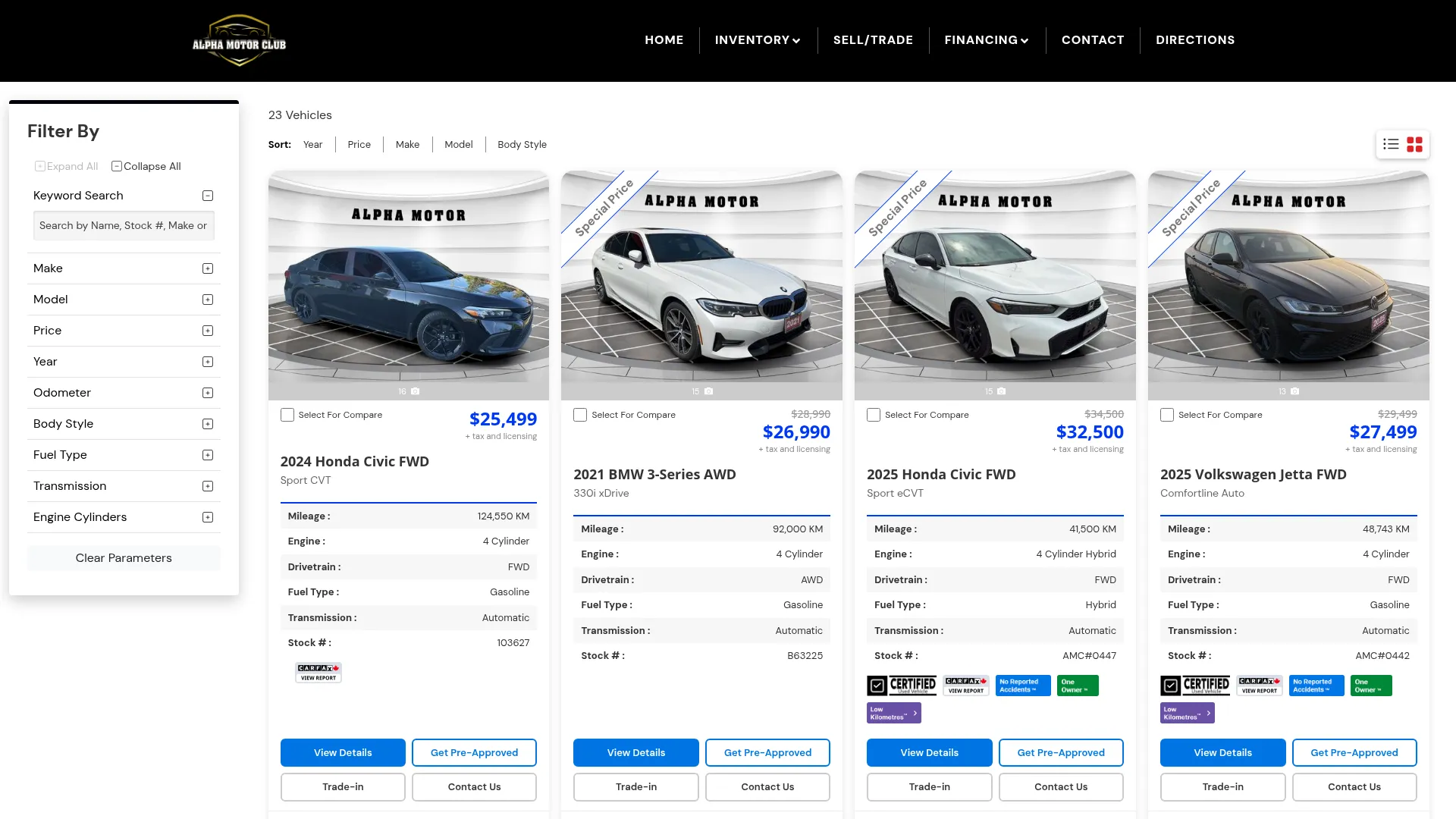1456x819 pixels.
Task: Clear all filter parameters
Action: click(124, 558)
